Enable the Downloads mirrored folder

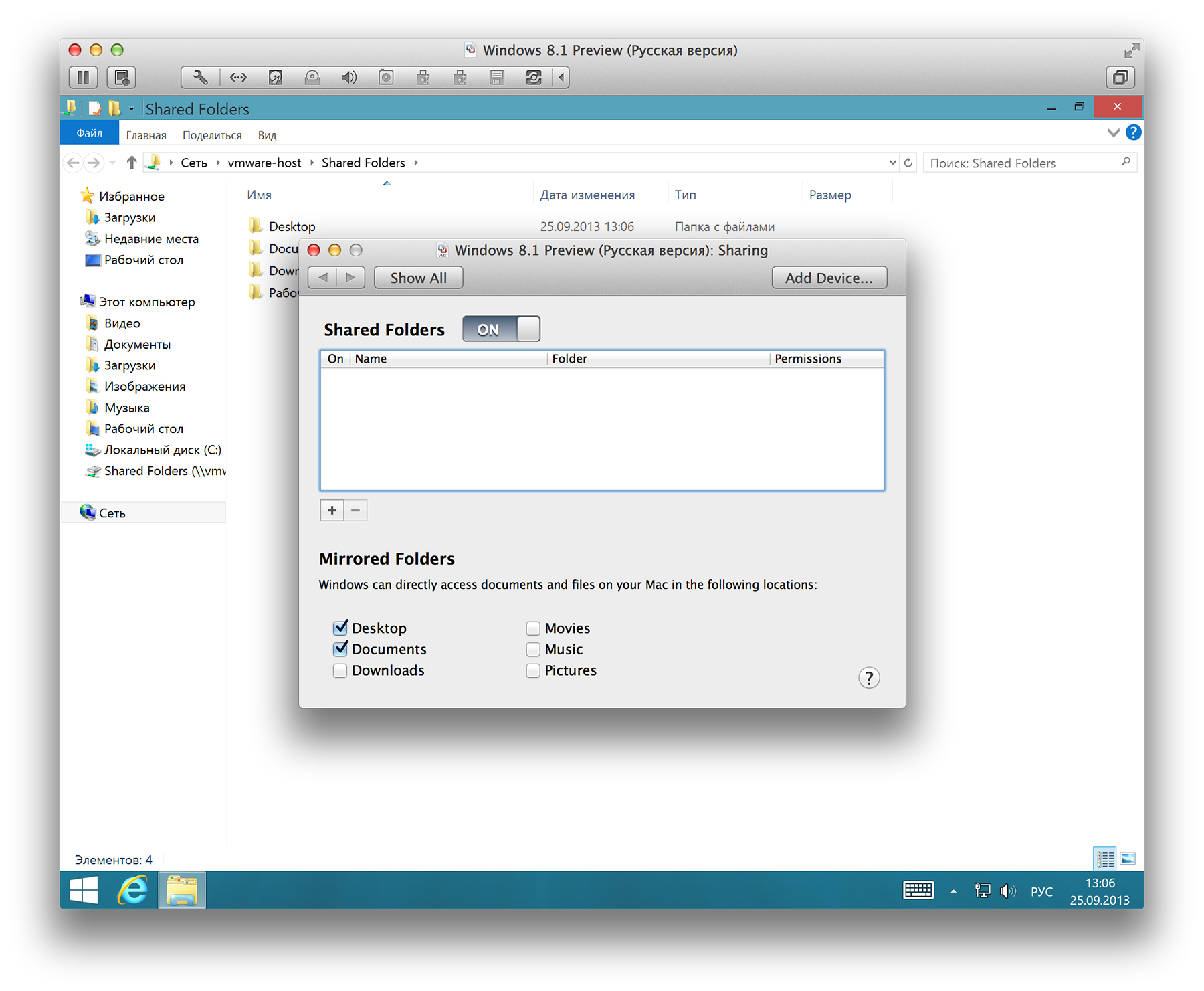[x=340, y=670]
